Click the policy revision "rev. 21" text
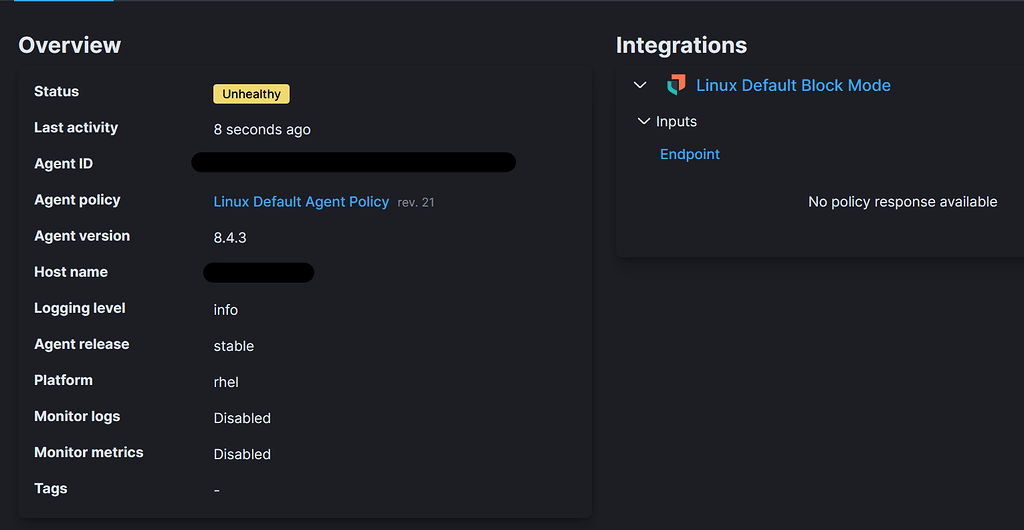1024x530 pixels. (x=416, y=202)
